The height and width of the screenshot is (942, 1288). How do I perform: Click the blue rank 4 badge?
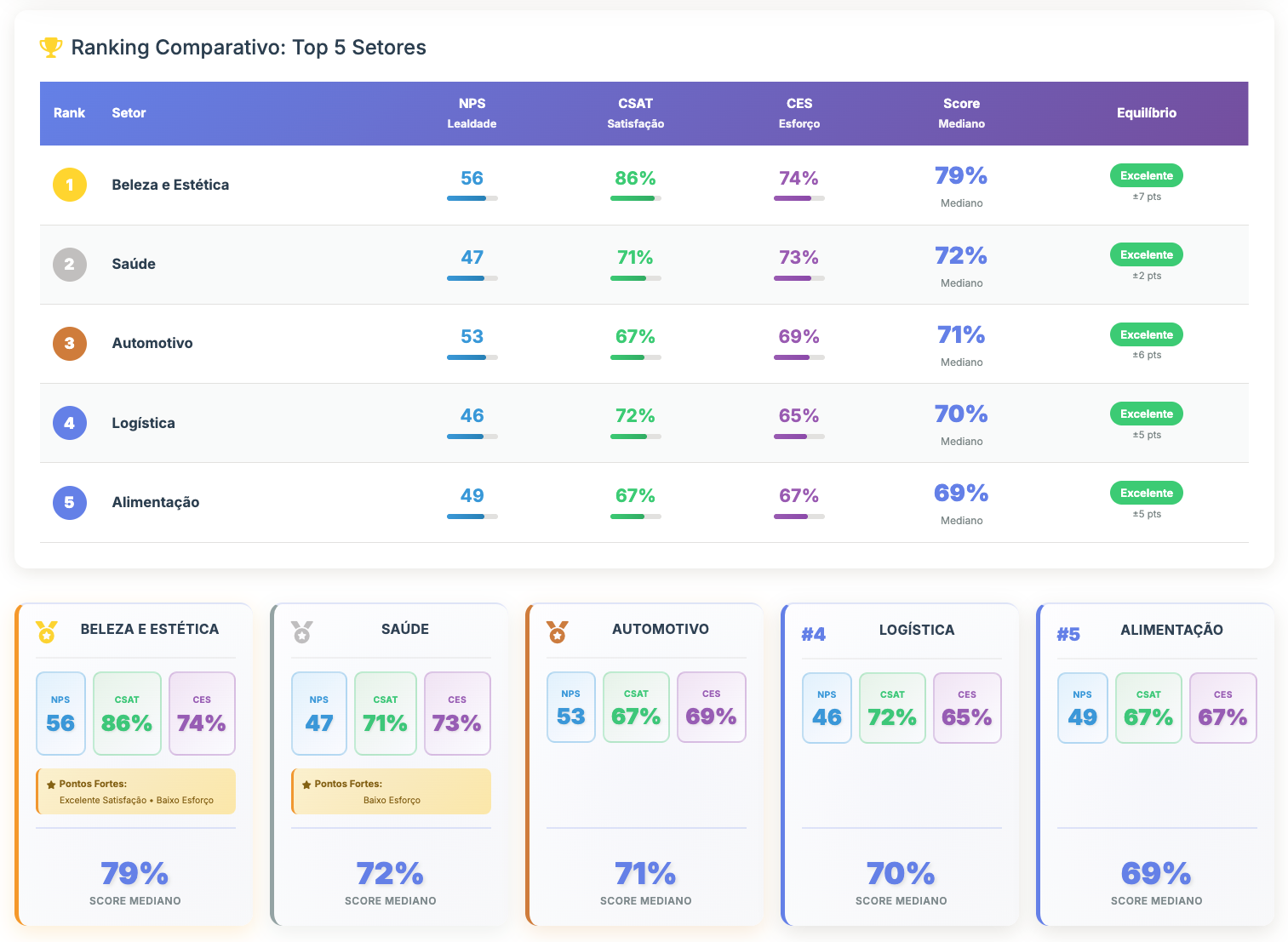pos(70,423)
